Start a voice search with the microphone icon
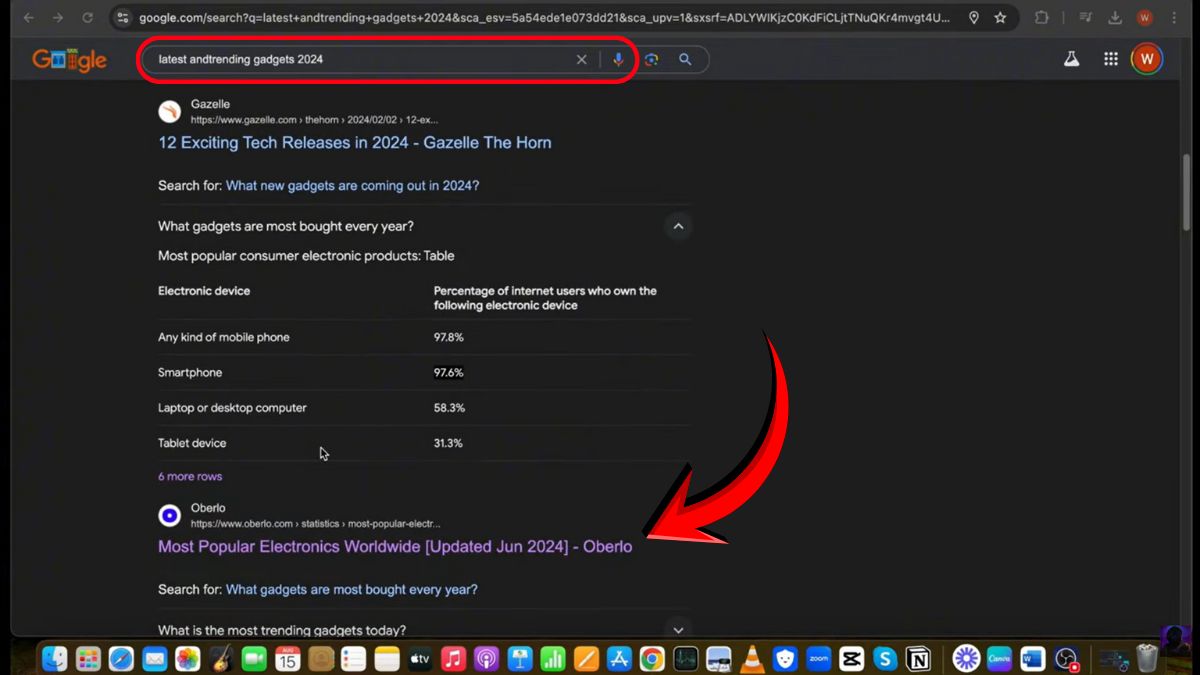This screenshot has width=1200, height=675. click(619, 59)
